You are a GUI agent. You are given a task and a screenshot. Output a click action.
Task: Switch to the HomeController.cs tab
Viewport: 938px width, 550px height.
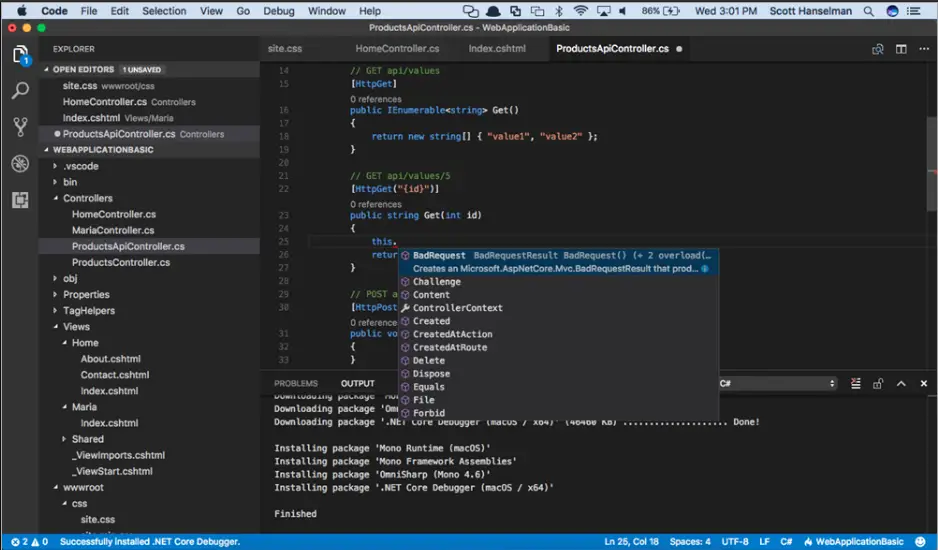coord(397,49)
